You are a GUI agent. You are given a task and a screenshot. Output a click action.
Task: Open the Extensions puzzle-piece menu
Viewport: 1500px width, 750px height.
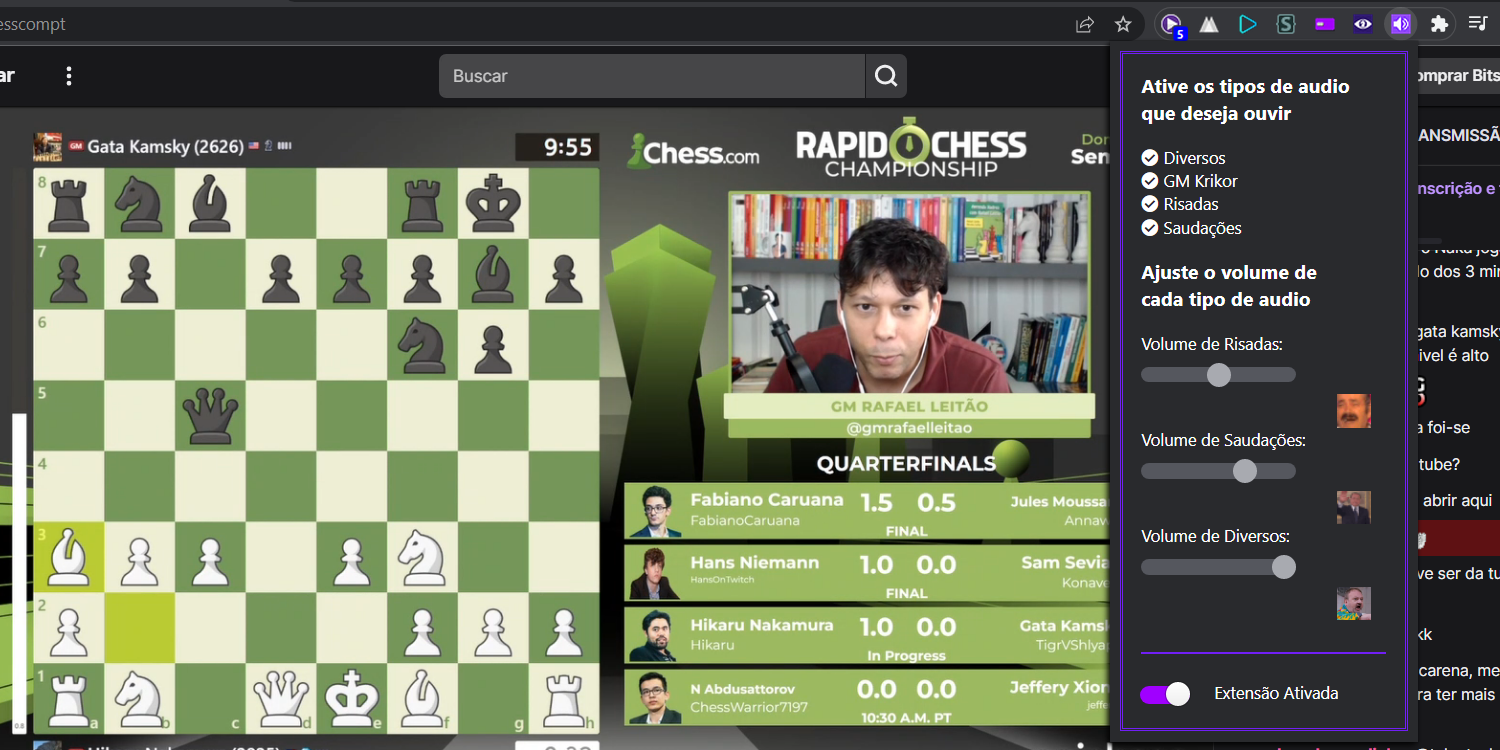point(1439,24)
